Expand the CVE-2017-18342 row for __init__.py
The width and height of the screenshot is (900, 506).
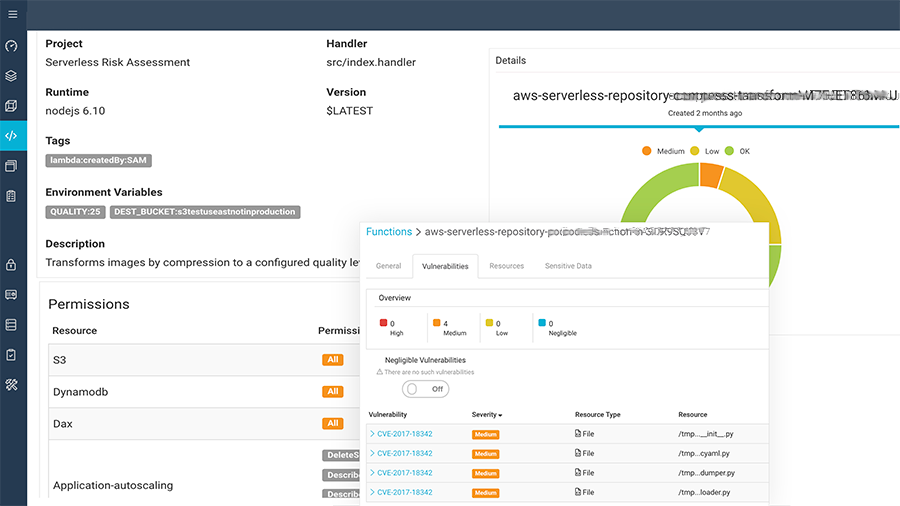[372, 434]
